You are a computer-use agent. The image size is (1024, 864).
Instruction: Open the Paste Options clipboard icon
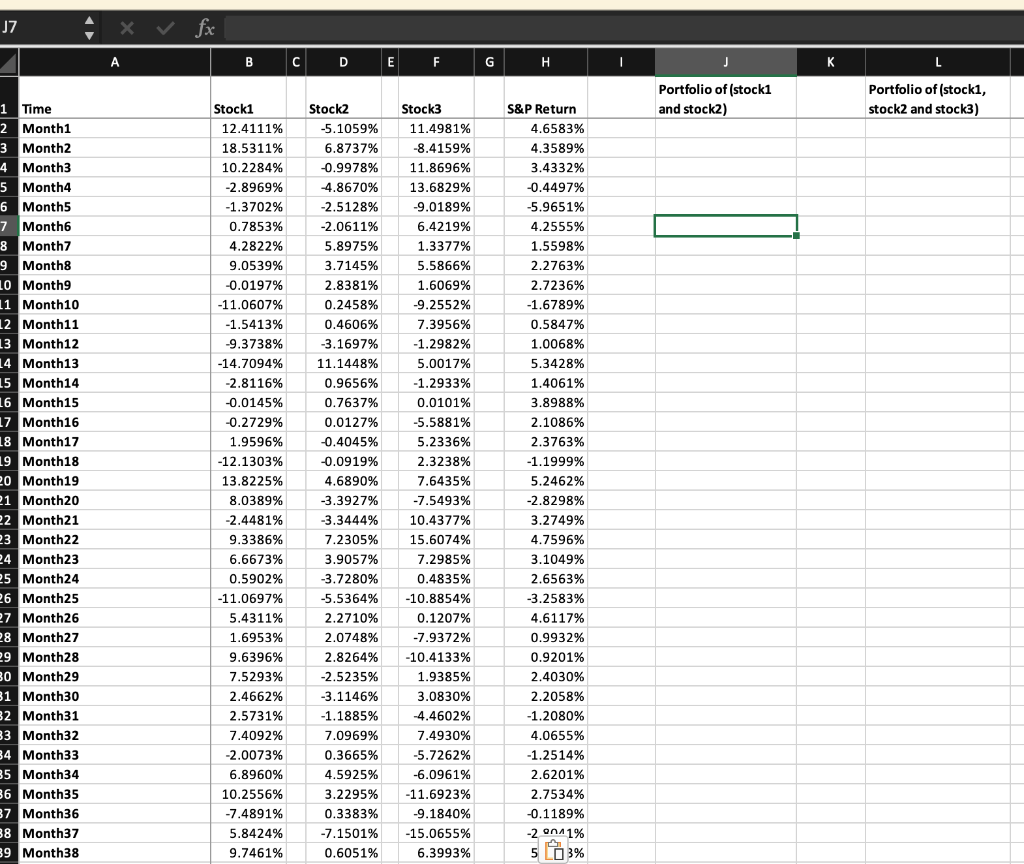[554, 851]
